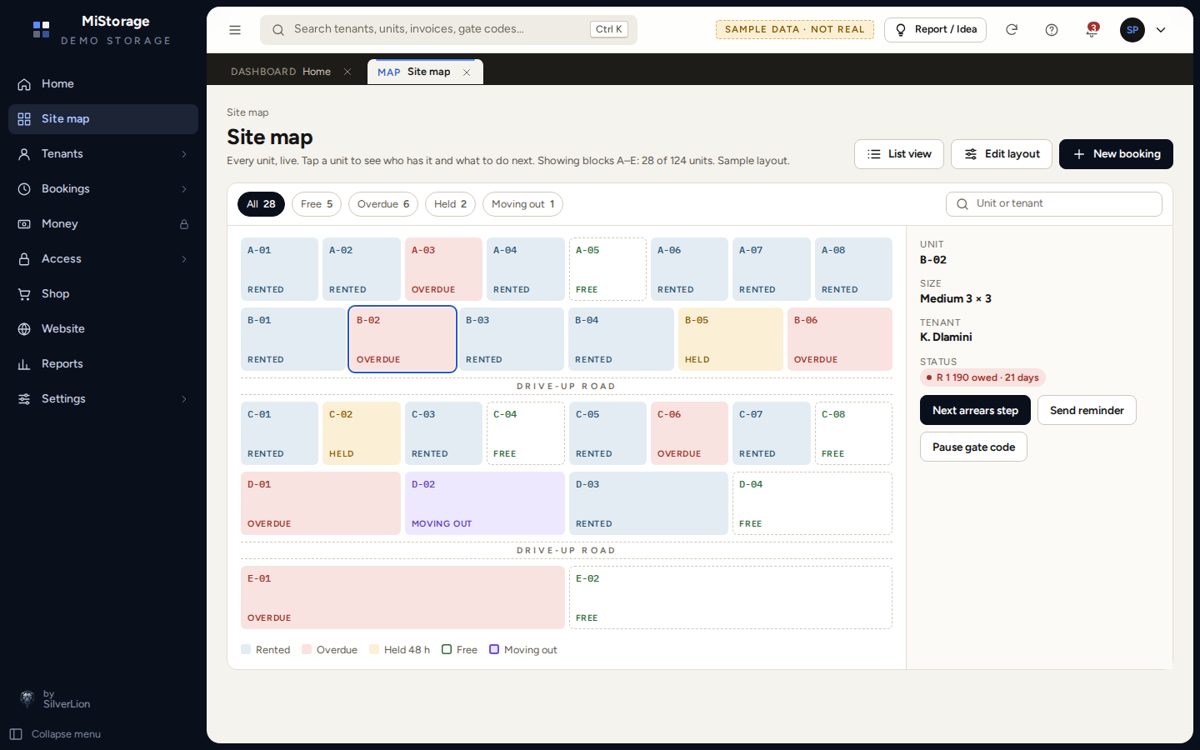1200x750 pixels.
Task: Open the notifications bell icon
Action: point(1092,30)
